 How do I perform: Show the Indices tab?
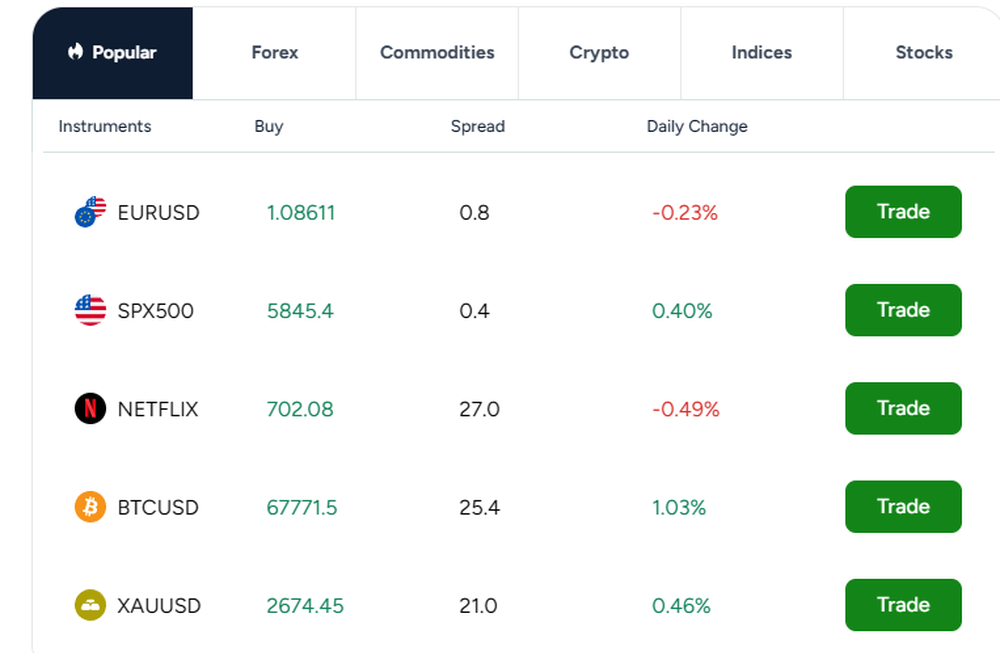click(762, 53)
